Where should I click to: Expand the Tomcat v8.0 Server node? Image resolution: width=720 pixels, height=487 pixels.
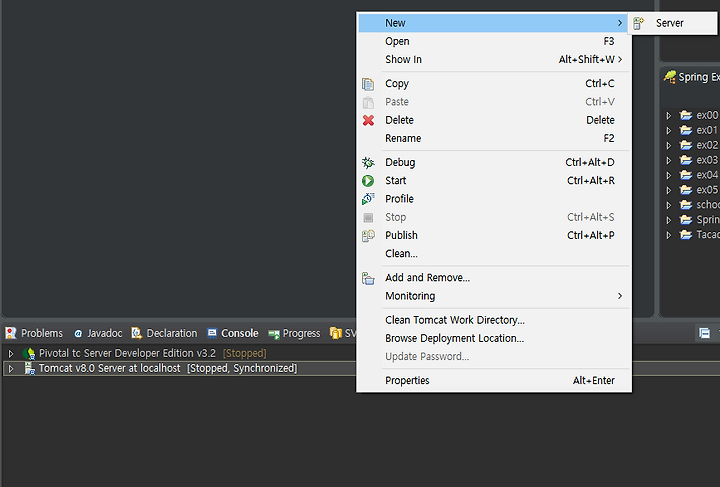tap(11, 369)
